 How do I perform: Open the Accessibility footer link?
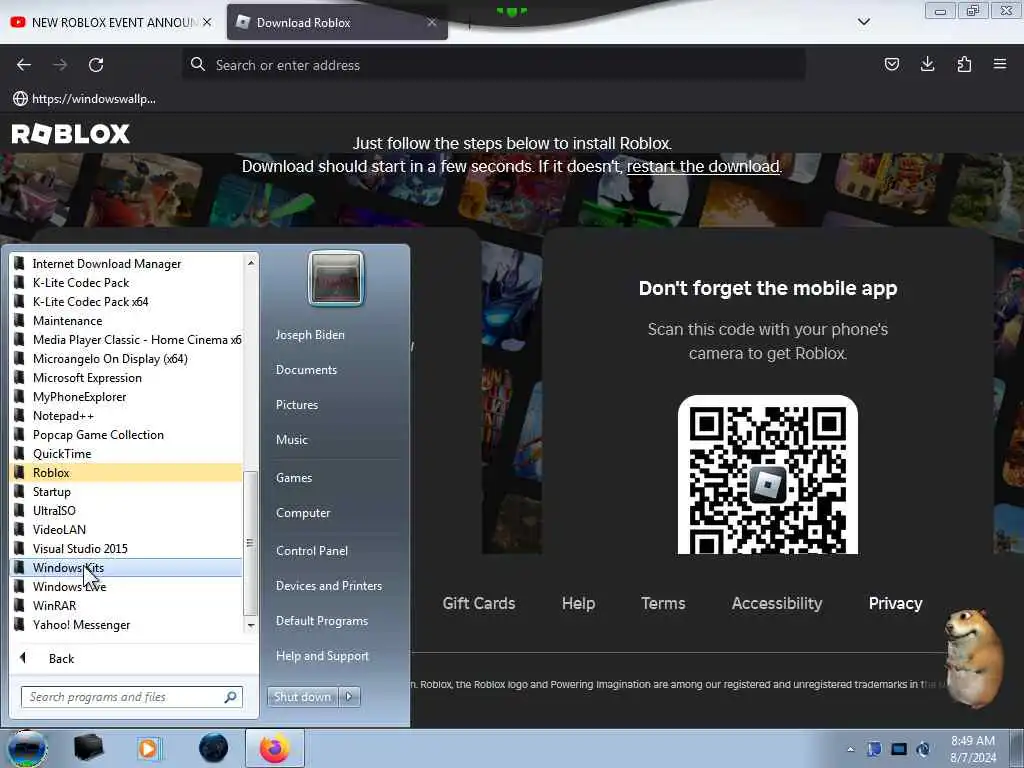776,603
